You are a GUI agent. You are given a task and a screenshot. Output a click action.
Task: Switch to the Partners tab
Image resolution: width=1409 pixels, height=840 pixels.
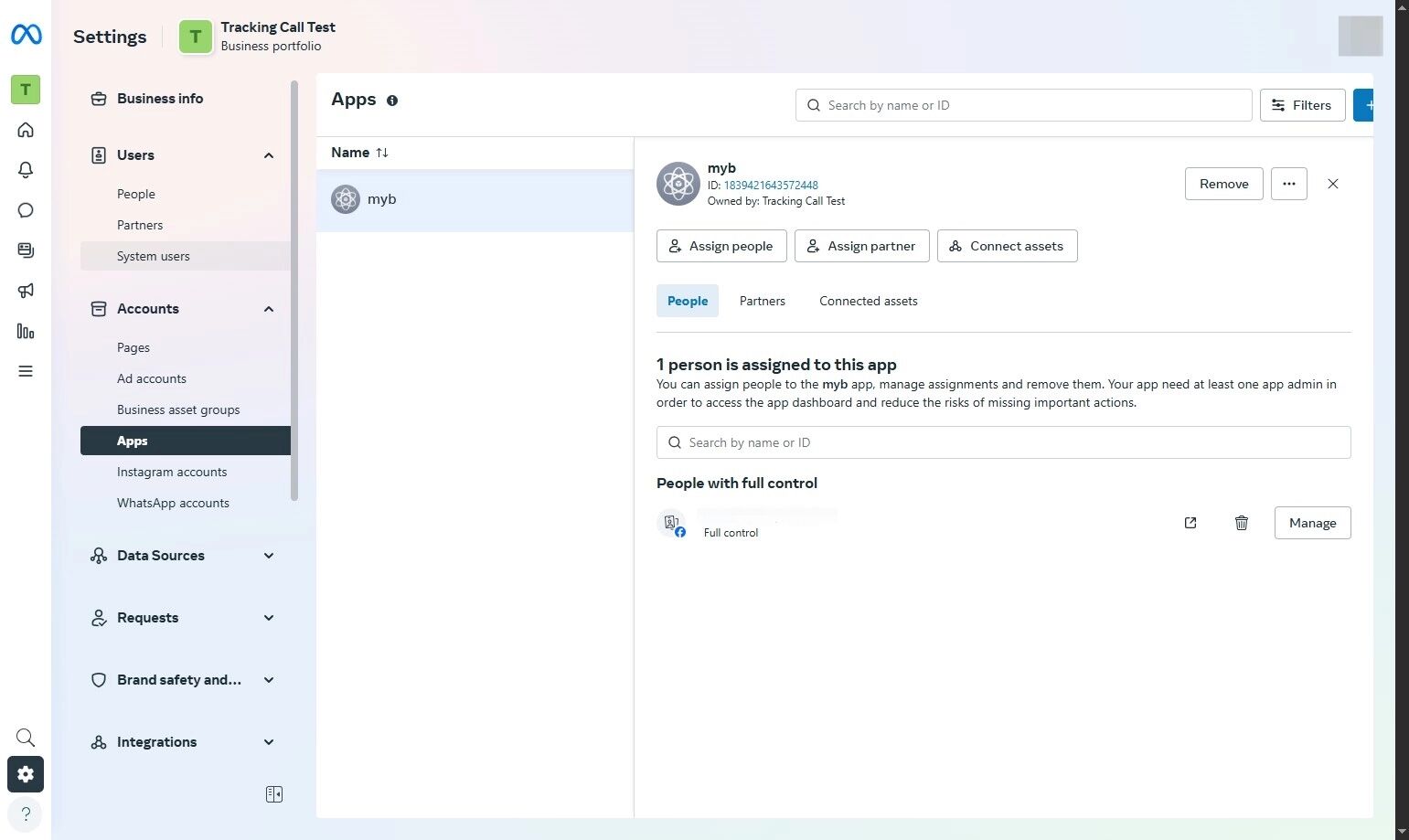[x=762, y=301]
